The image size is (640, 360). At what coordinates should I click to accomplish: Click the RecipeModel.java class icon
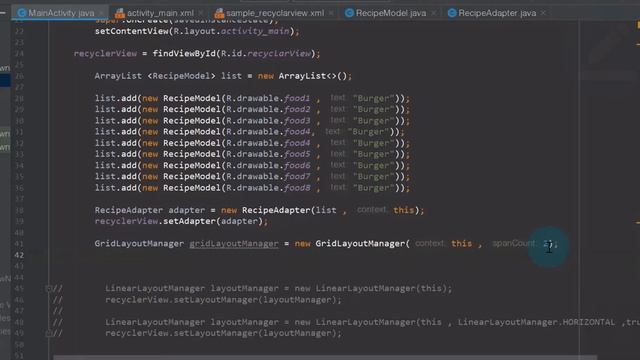click(x=349, y=13)
